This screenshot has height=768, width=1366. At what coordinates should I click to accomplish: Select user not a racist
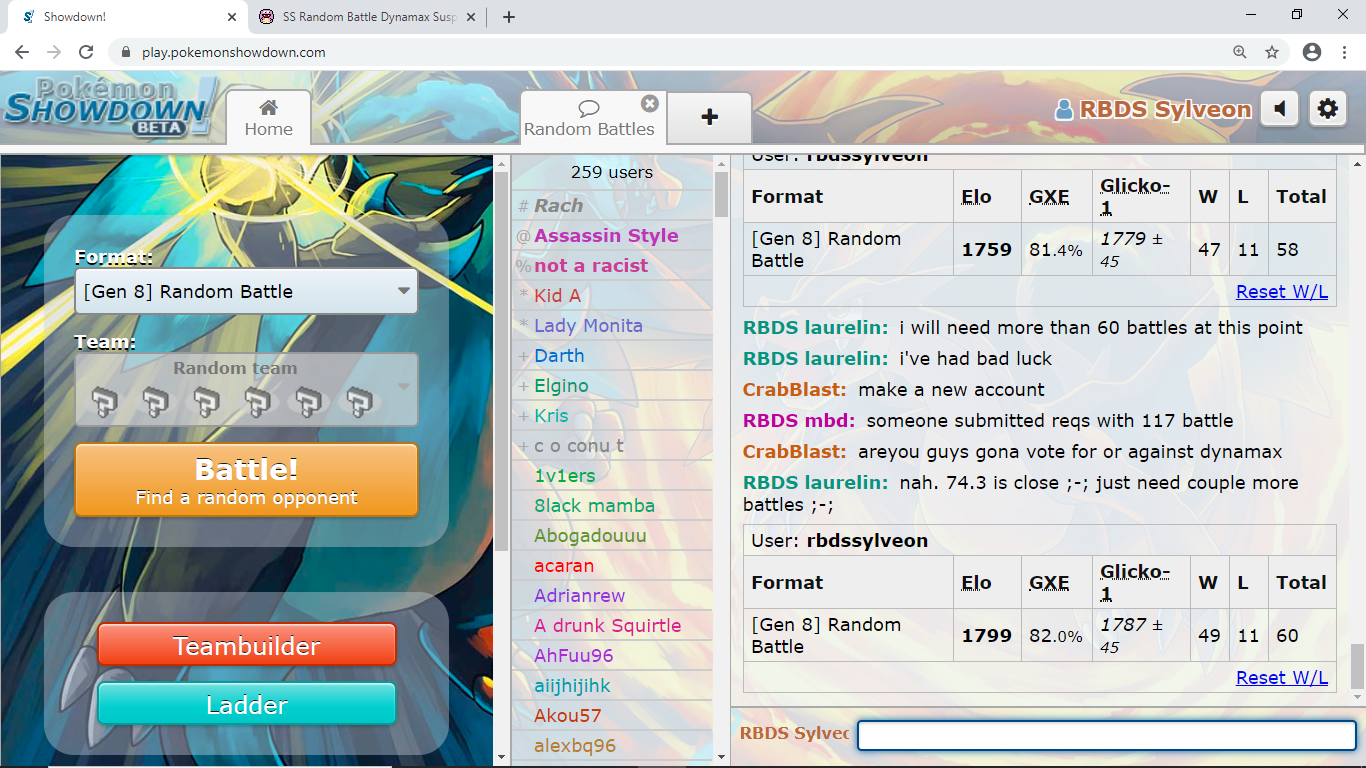(612, 265)
